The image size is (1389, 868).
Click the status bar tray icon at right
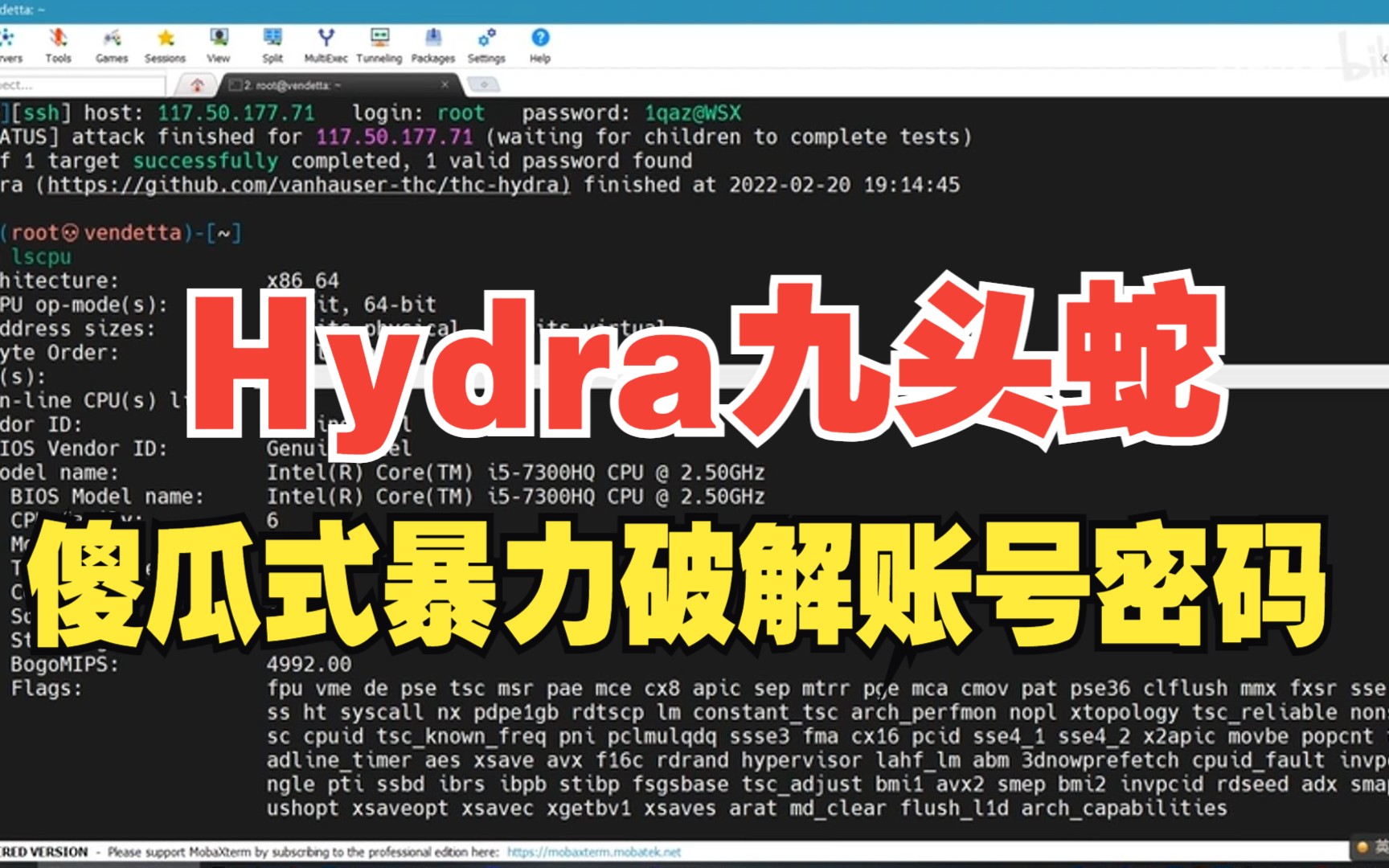[x=1362, y=846]
